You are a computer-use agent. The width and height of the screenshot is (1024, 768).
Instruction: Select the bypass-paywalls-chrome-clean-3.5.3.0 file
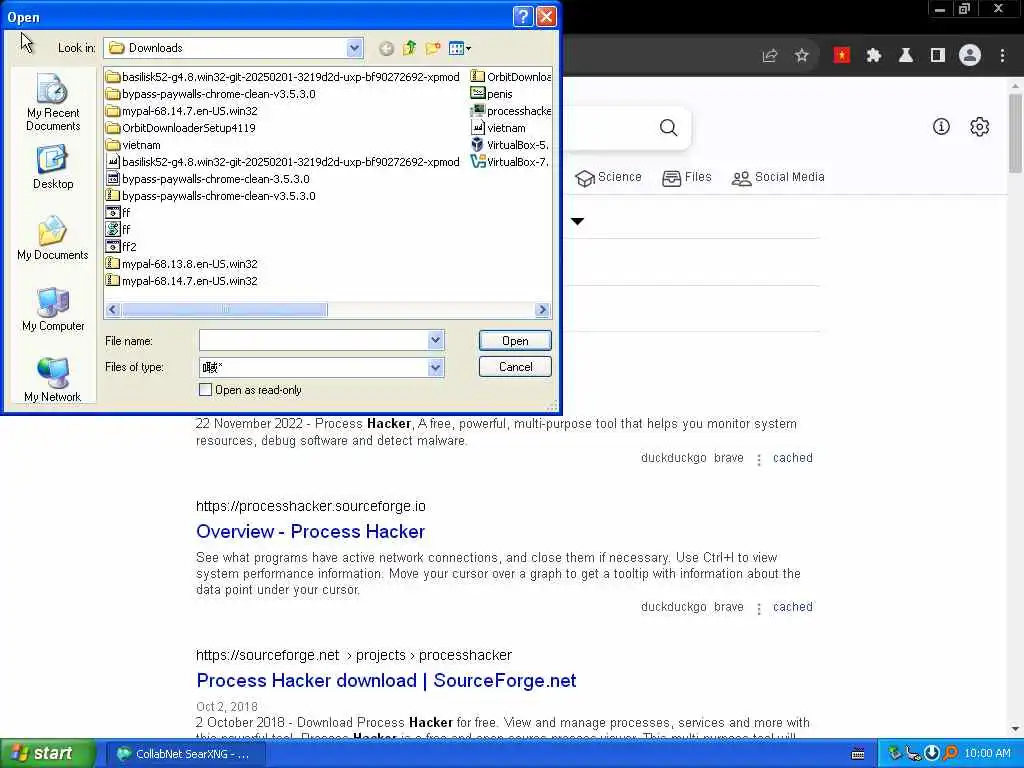tap(208, 179)
